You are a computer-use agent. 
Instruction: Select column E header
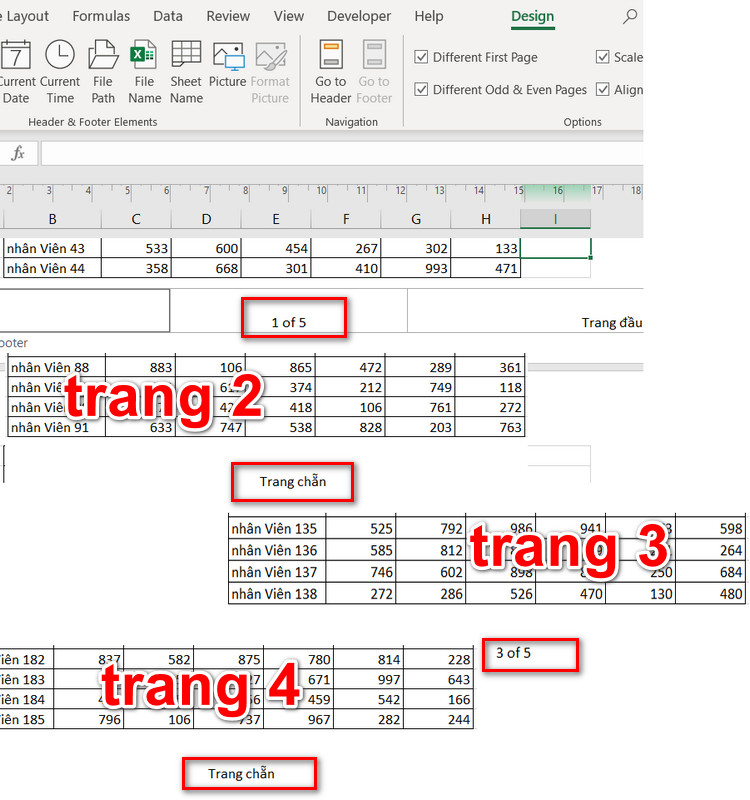click(x=276, y=219)
